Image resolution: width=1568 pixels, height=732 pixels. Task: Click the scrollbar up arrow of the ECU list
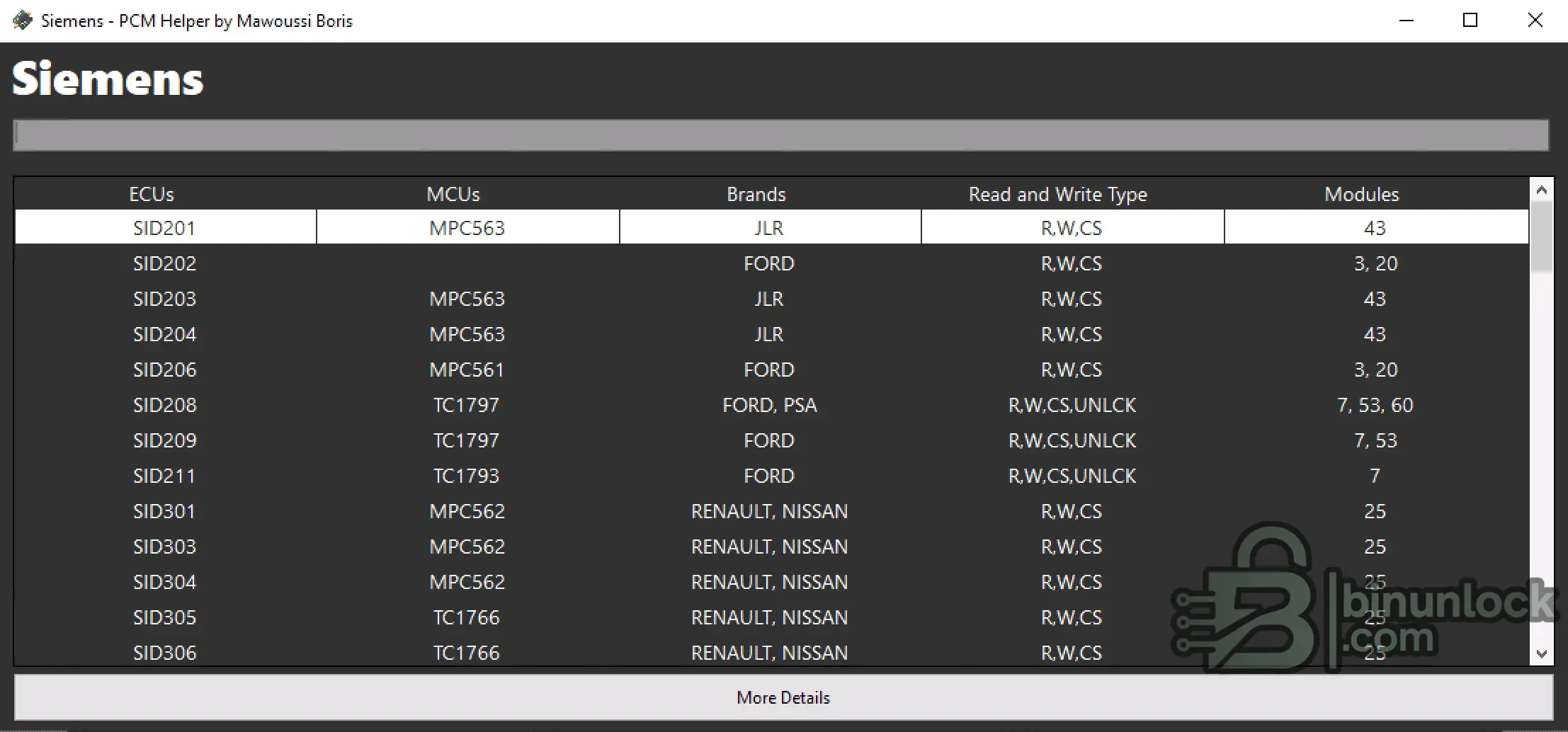(x=1542, y=190)
